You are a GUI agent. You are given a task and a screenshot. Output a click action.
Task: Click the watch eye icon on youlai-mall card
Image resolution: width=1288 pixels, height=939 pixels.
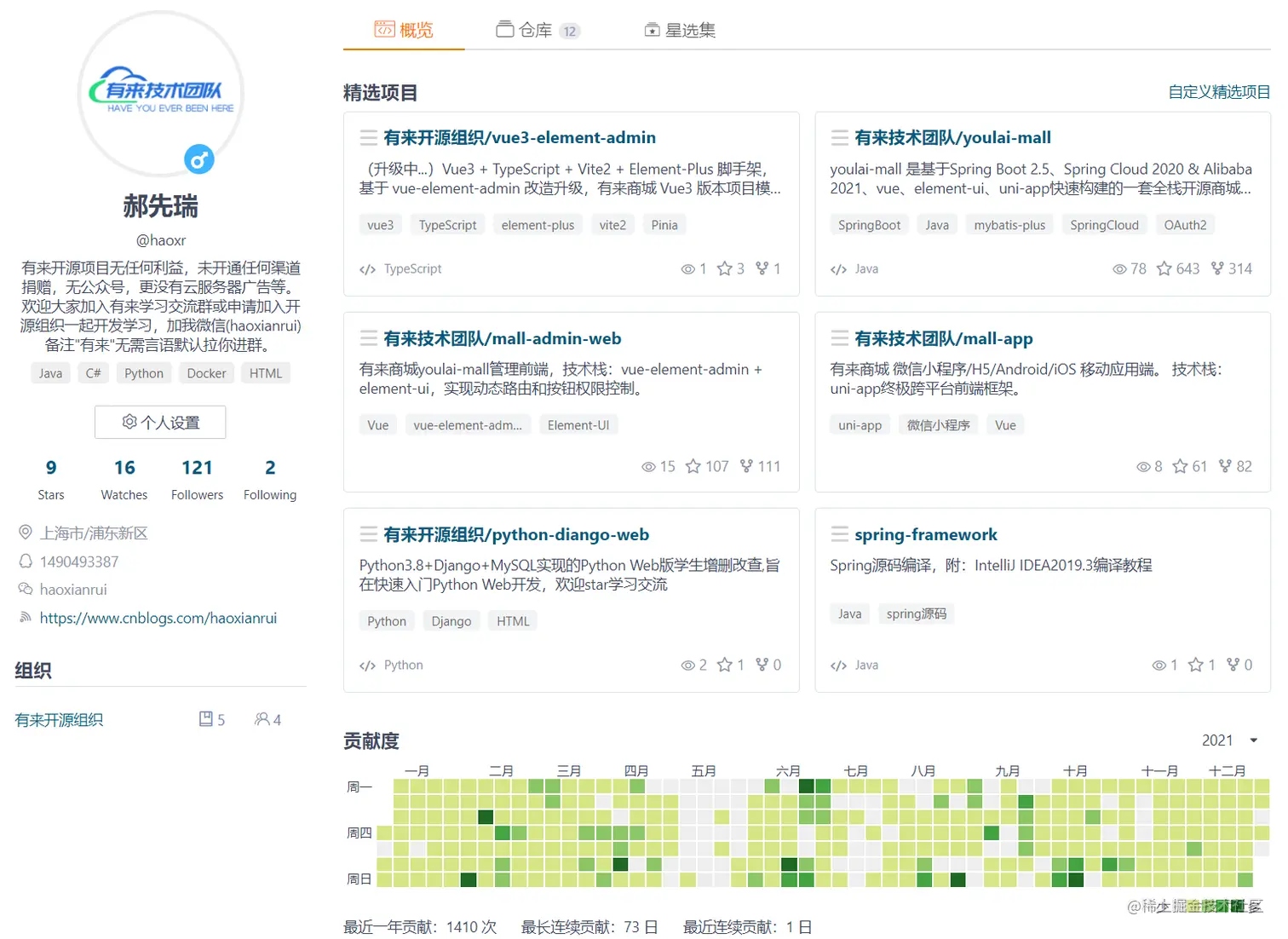[x=1119, y=268]
